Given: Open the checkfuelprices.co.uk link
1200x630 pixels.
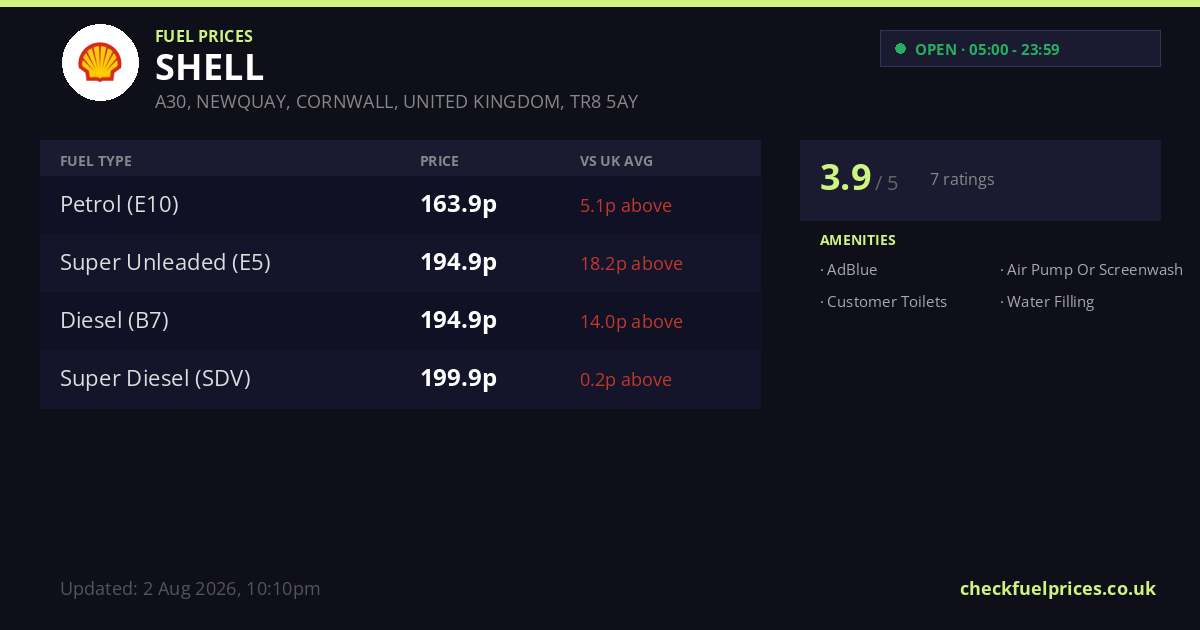Looking at the screenshot, I should (1058, 588).
